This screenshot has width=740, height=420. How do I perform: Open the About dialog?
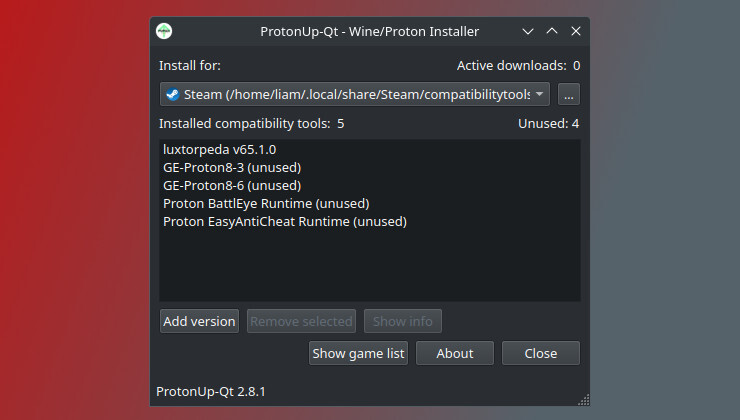(455, 353)
